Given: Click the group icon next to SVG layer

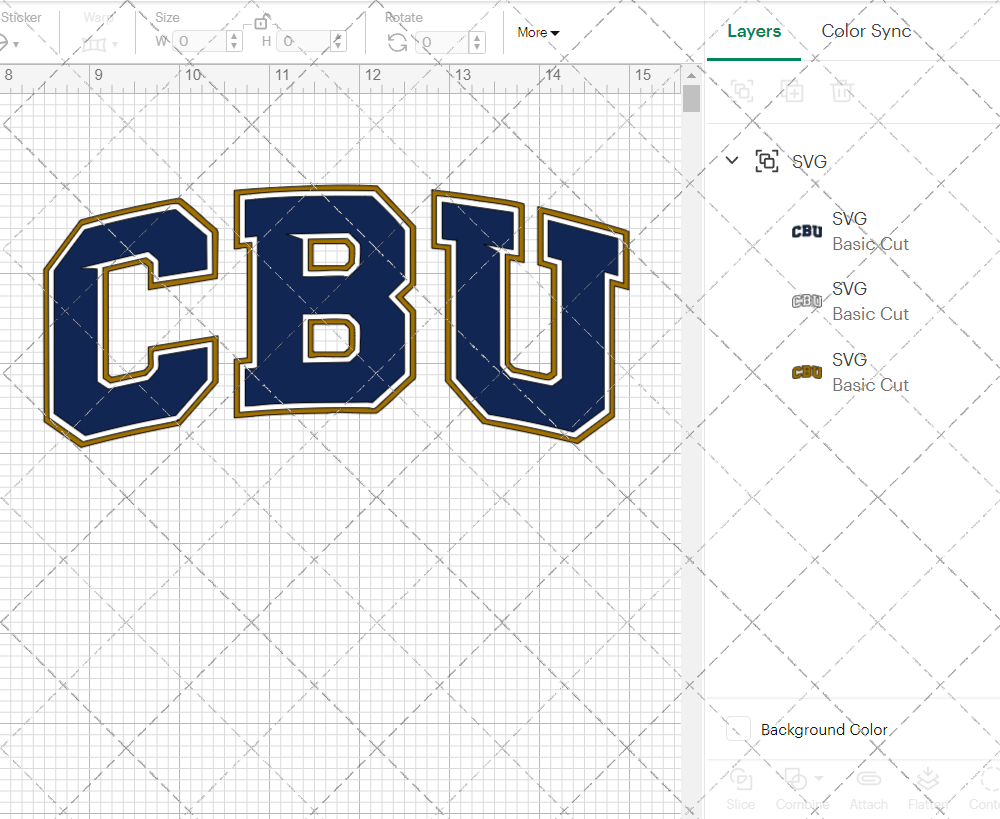Looking at the screenshot, I should (x=767, y=160).
